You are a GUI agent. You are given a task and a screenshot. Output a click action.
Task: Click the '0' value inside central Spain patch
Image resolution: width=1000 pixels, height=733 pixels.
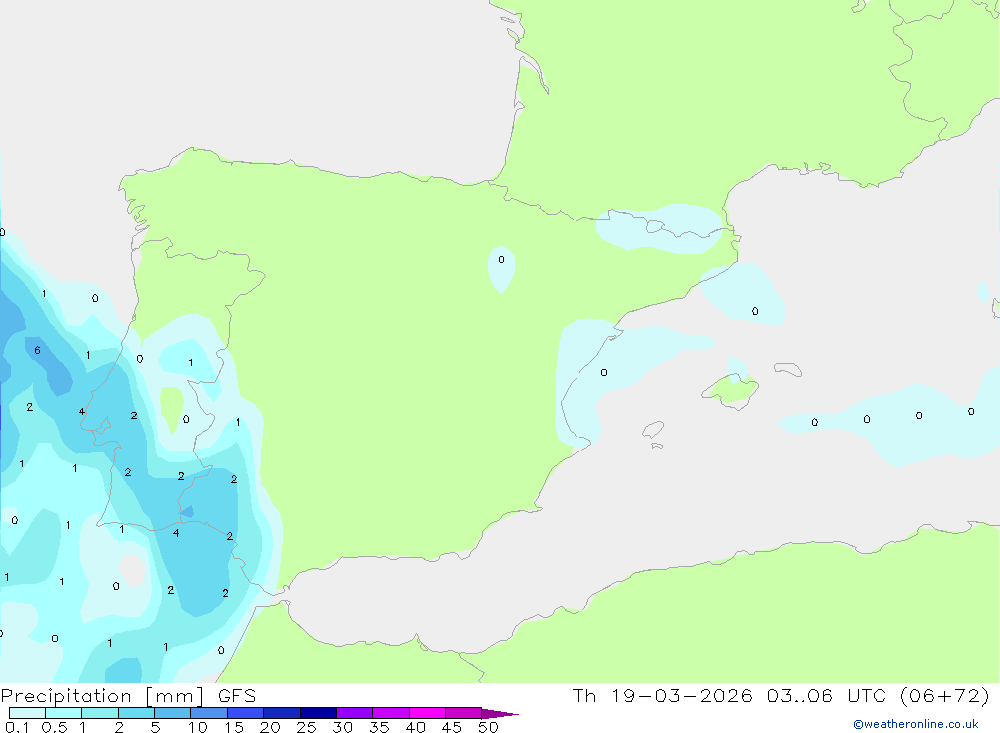pos(501,260)
